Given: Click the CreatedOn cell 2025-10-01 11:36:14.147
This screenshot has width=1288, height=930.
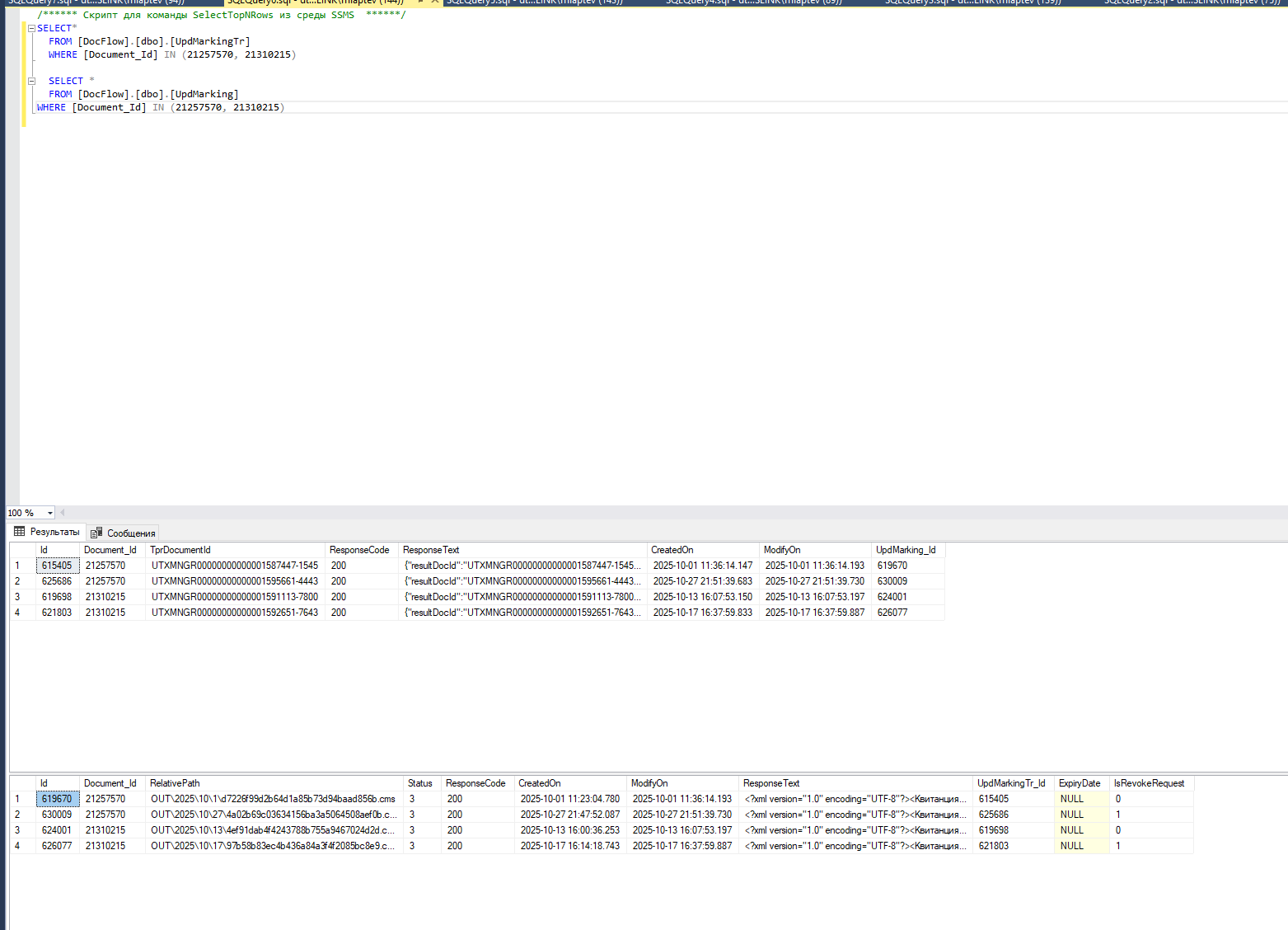Looking at the screenshot, I should (703, 566).
